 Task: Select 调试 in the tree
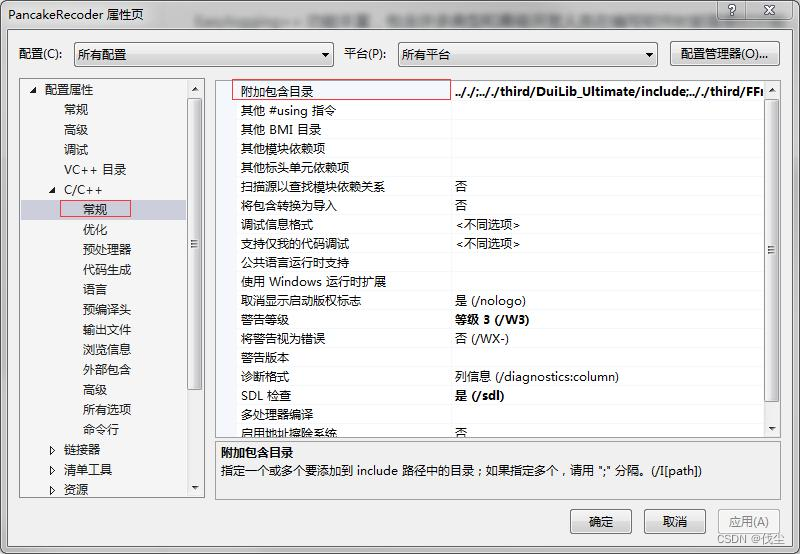(x=76, y=149)
